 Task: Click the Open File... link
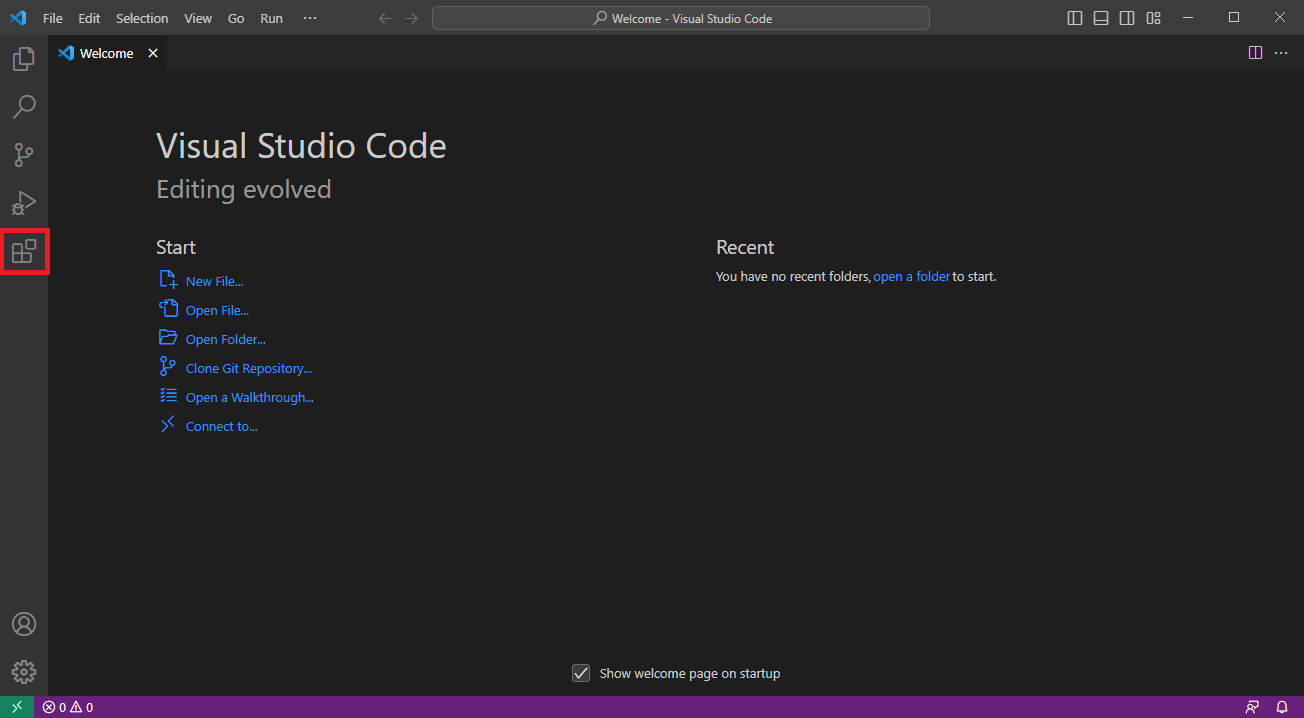tap(217, 311)
